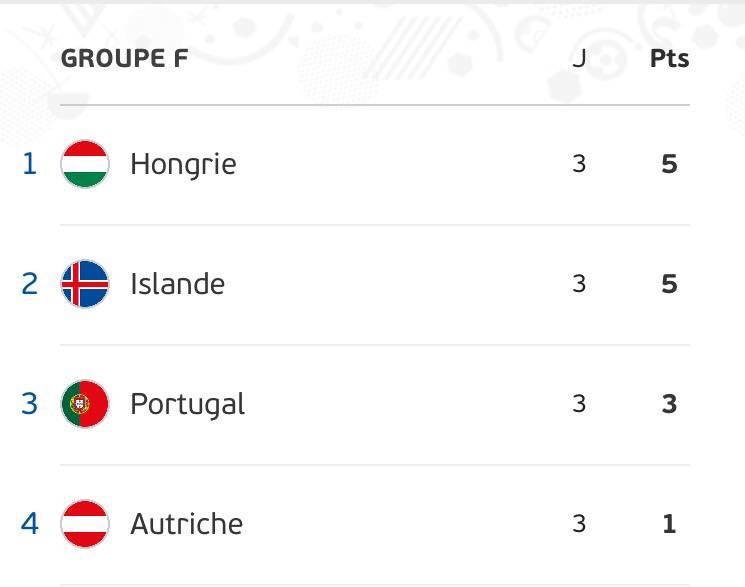Click the Pts column header
745x587 pixels.
coord(669,58)
